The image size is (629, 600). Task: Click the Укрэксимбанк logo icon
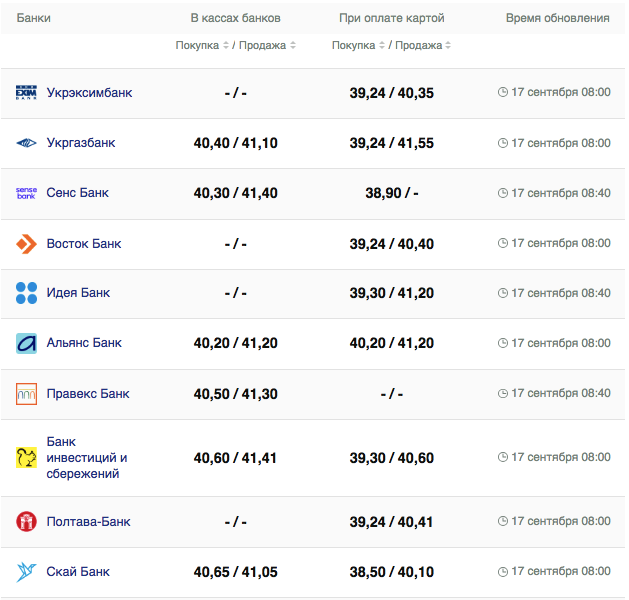point(26,93)
